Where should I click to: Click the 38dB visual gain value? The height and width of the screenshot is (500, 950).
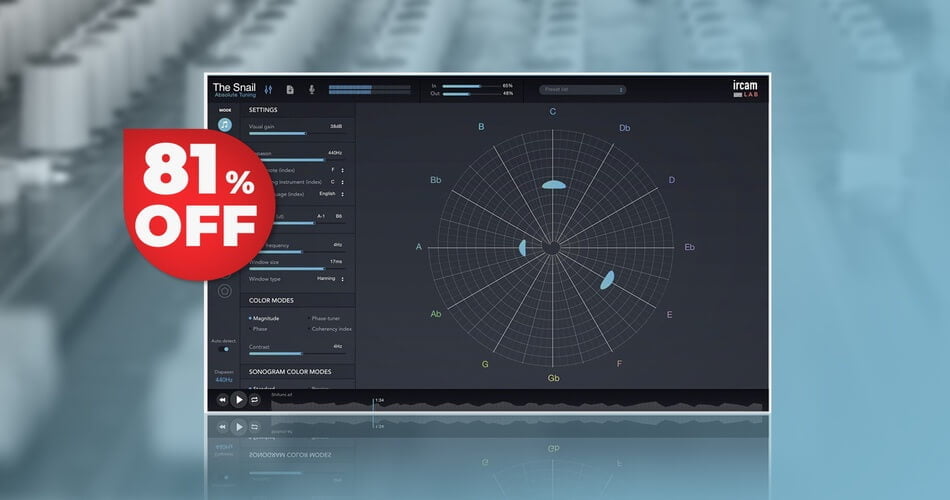coord(336,127)
